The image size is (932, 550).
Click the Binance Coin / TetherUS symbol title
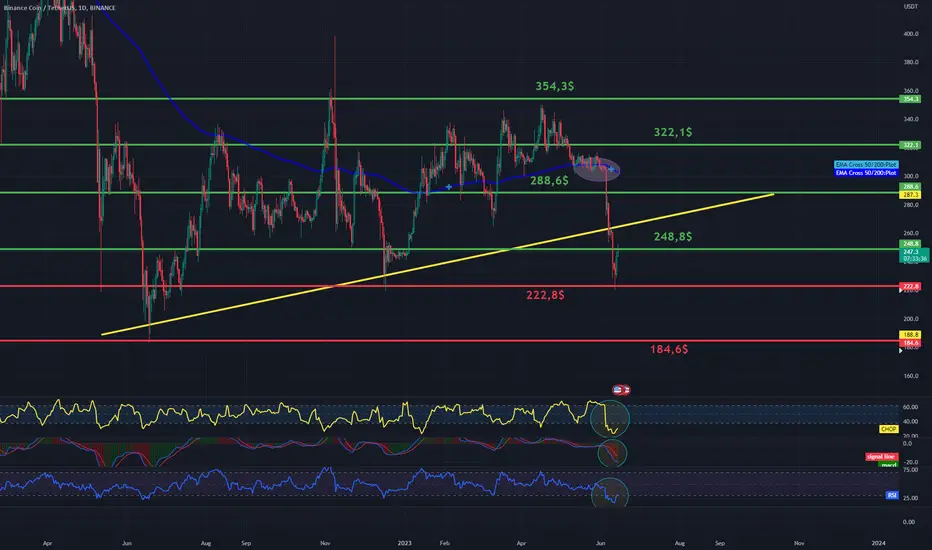(x=59, y=8)
